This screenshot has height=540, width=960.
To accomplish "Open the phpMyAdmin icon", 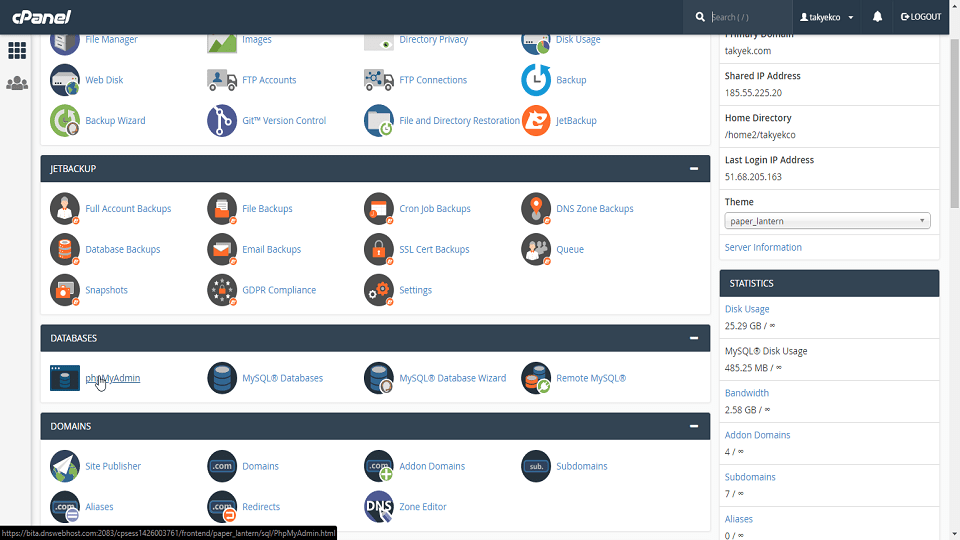I will tap(65, 378).
